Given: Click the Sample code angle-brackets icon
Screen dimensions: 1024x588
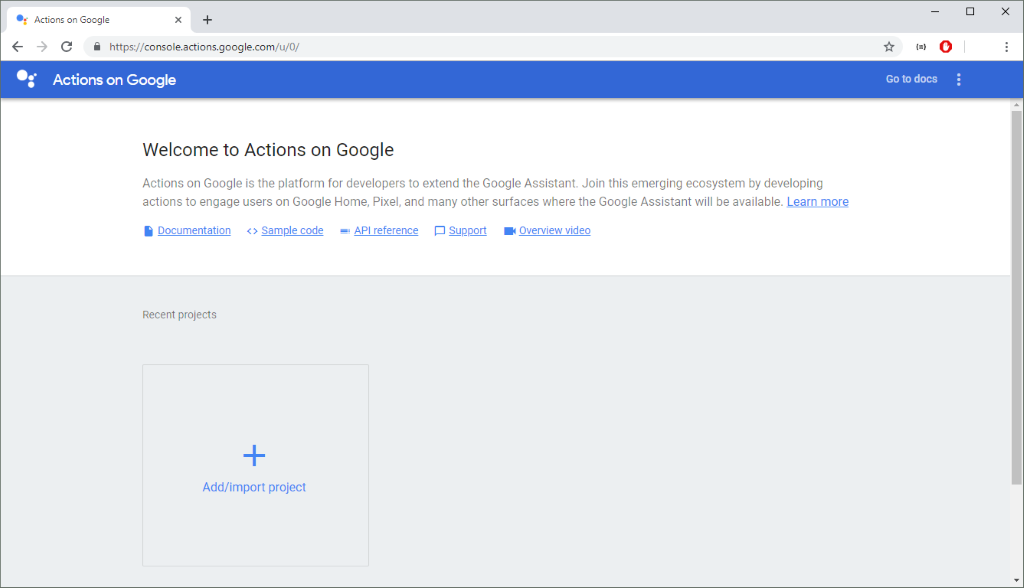Looking at the screenshot, I should click(x=252, y=231).
